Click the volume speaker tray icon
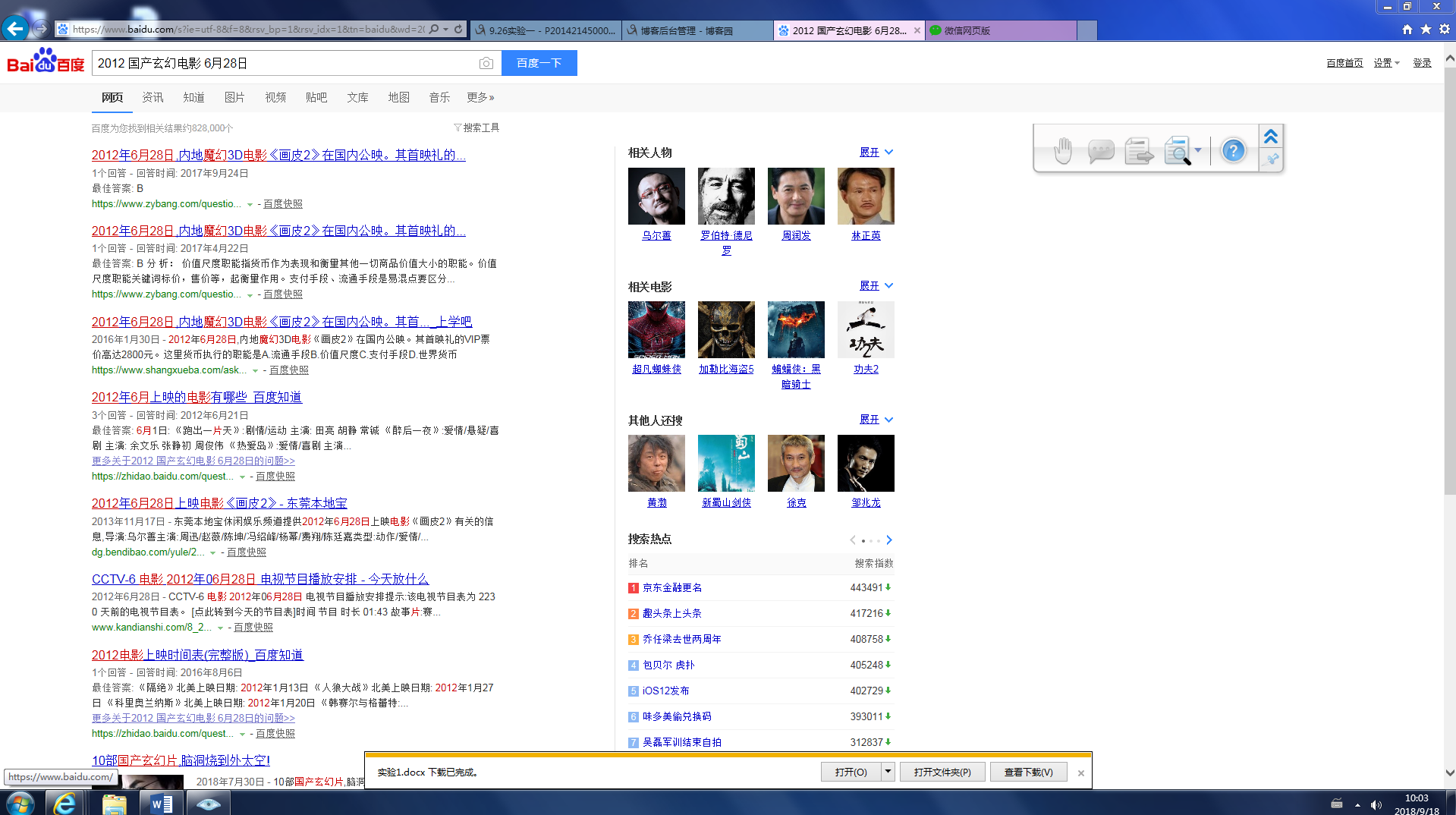The image size is (1456, 815). tap(1376, 804)
